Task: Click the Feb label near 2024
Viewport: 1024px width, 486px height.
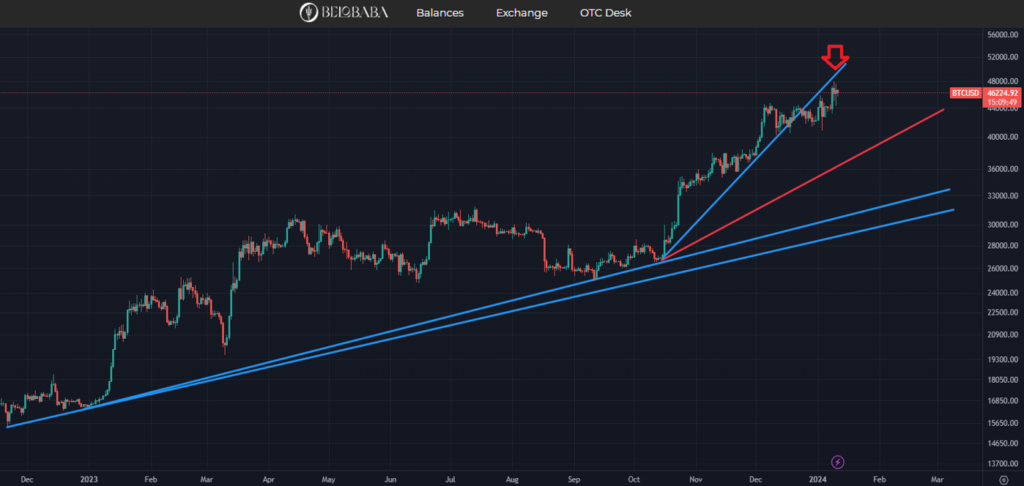Action: coord(879,480)
